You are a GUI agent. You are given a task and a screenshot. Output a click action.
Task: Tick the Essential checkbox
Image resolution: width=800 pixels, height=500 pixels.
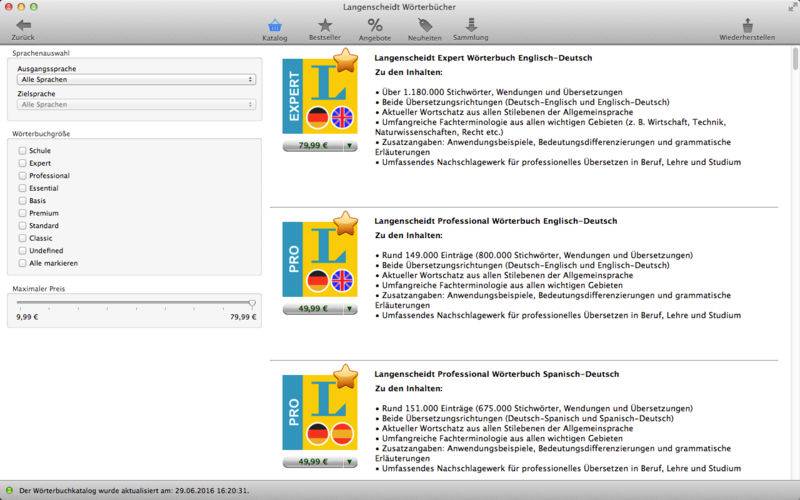tap(22, 188)
